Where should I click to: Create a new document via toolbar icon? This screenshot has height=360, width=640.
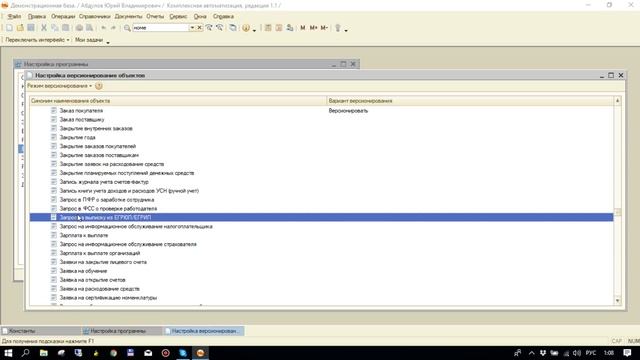[9, 28]
